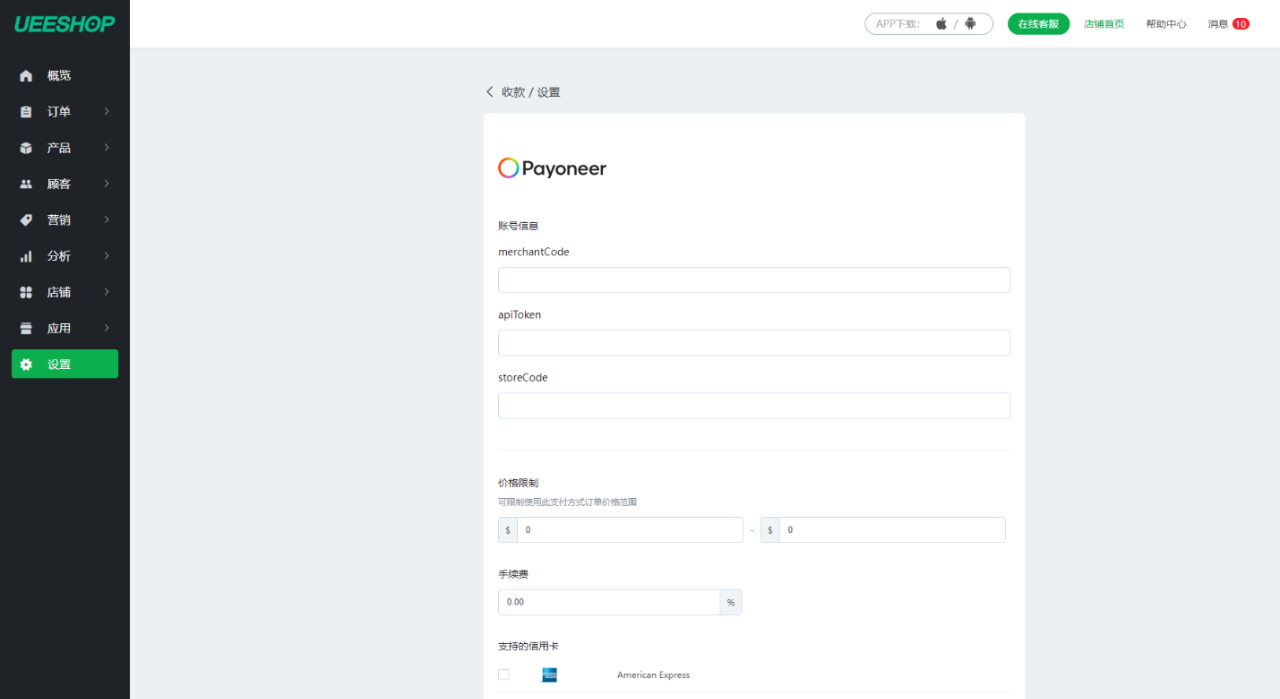Click the store icon beside 应用
This screenshot has height=699, width=1280.
26,328
